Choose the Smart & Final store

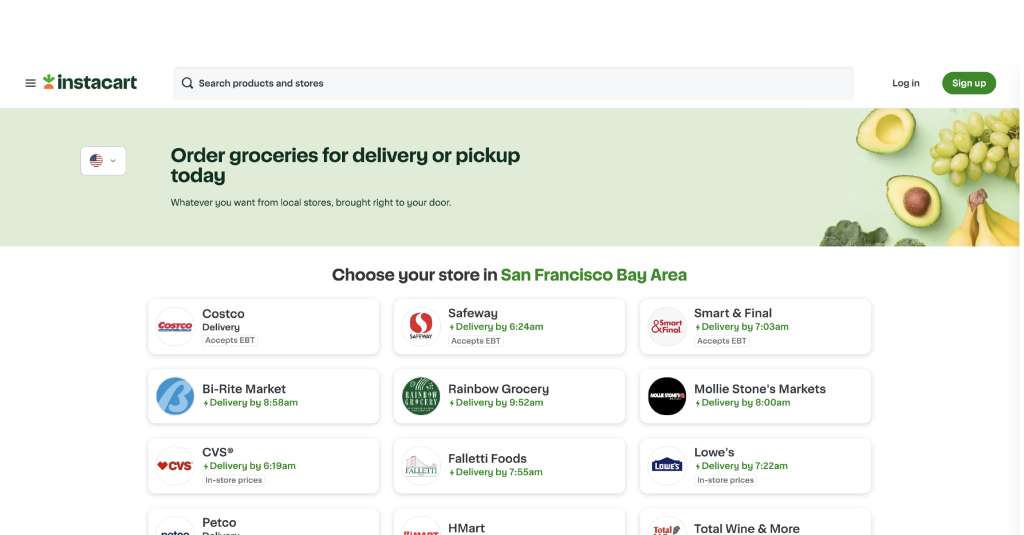click(x=756, y=327)
